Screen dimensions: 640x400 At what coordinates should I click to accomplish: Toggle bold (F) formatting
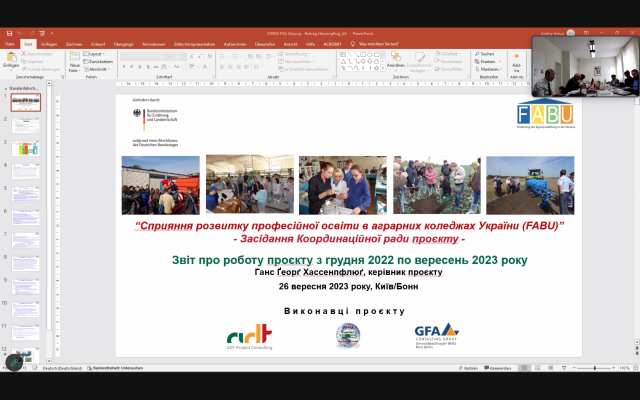124,67
